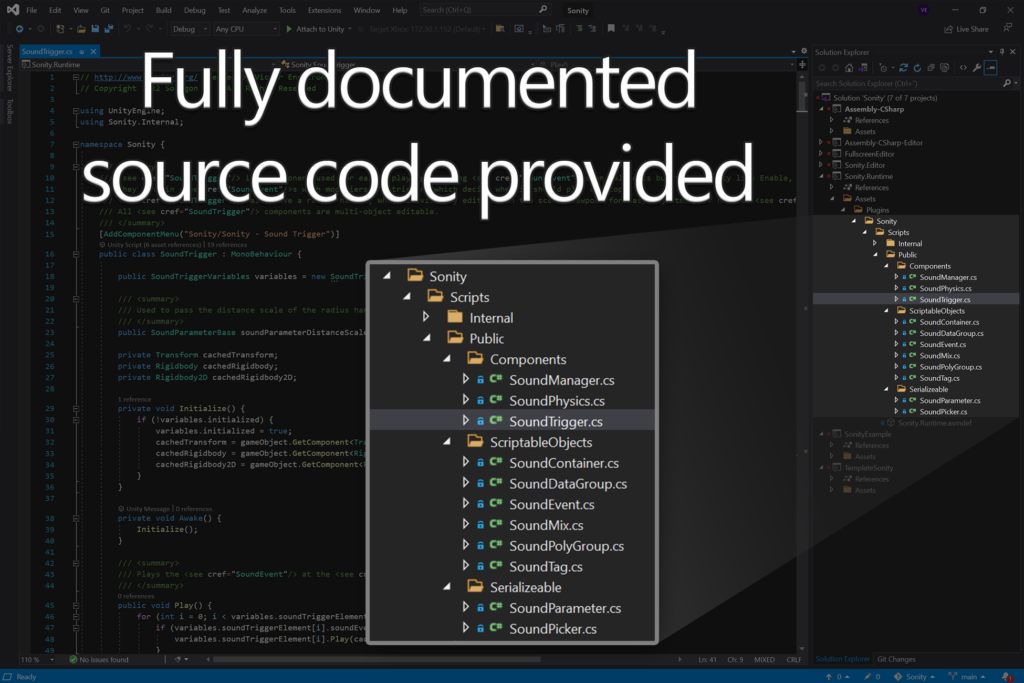
Task: Click the title bar search magnifier icon
Action: tap(543, 10)
